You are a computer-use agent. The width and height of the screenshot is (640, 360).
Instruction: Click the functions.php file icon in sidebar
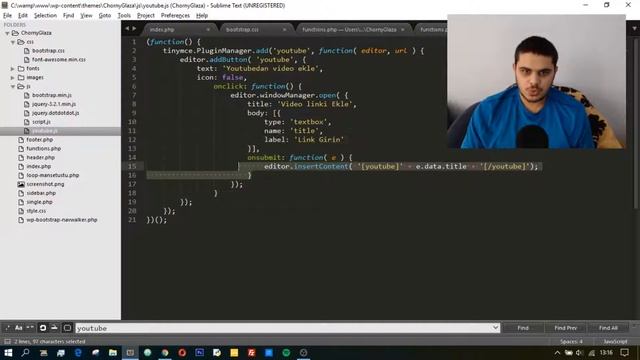click(x=21, y=149)
